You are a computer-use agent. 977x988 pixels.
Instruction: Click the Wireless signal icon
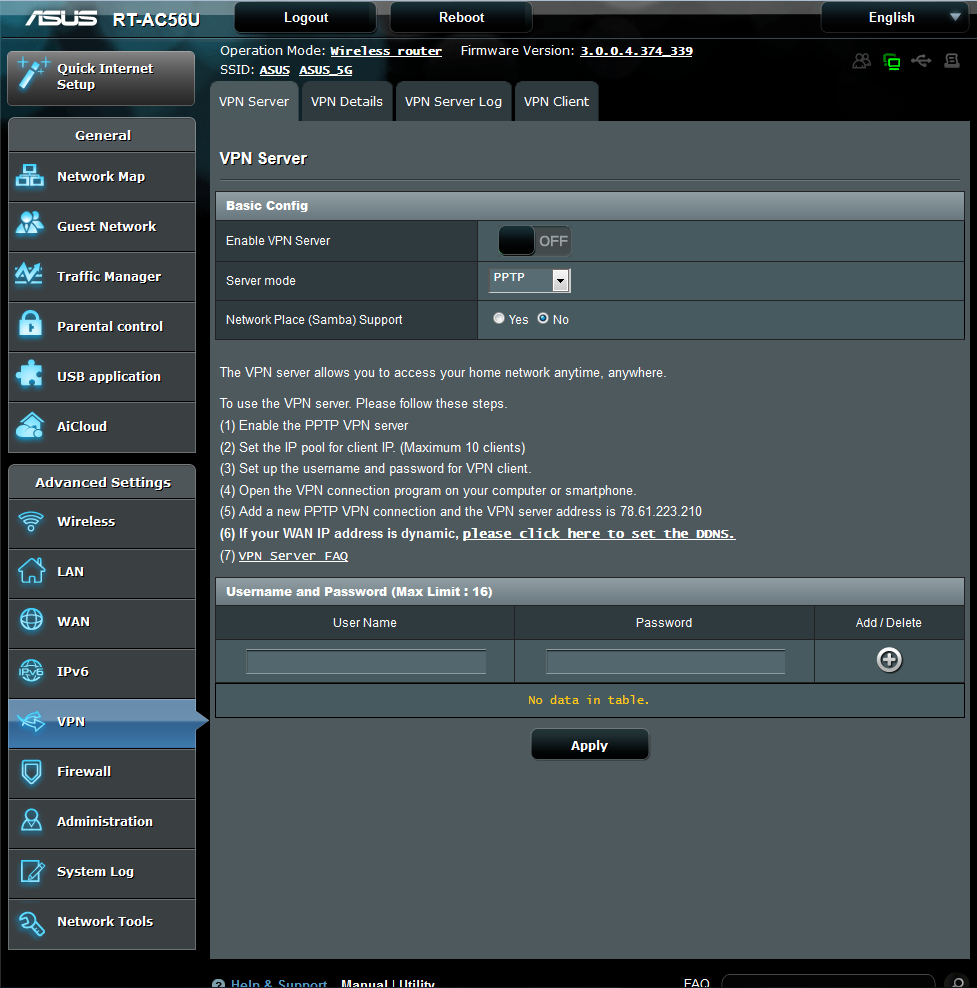30,521
